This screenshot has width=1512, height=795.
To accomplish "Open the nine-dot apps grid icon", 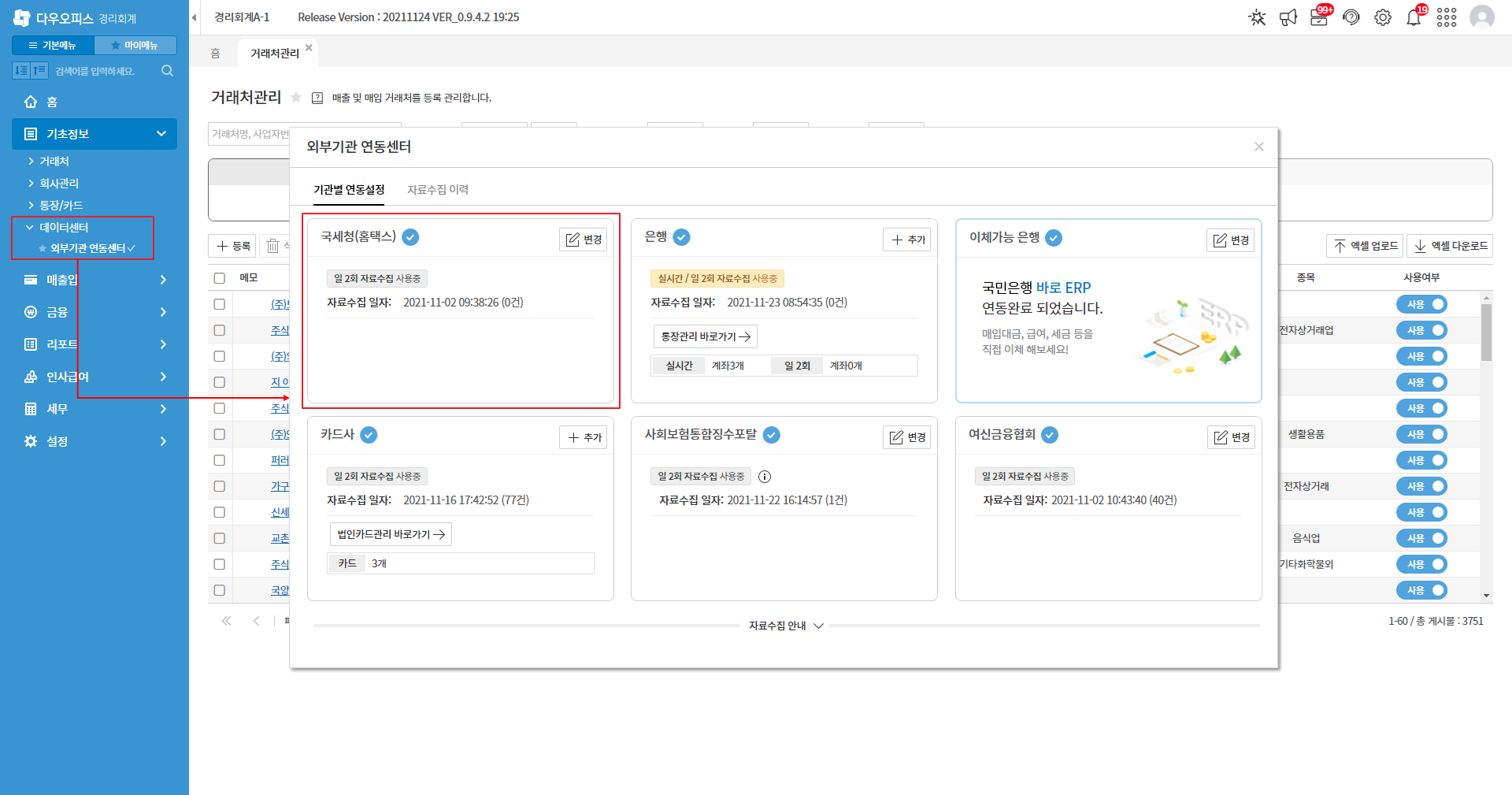I will pyautogui.click(x=1447, y=17).
